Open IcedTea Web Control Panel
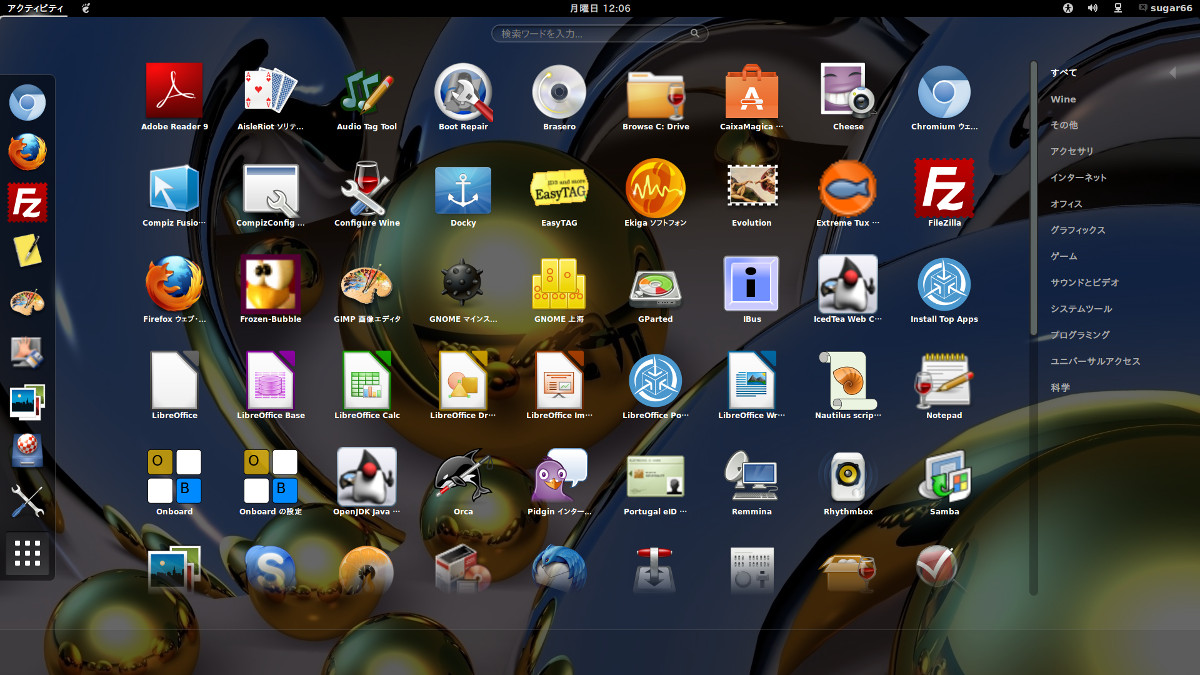Viewport: 1200px width, 675px height. pyautogui.click(x=848, y=283)
